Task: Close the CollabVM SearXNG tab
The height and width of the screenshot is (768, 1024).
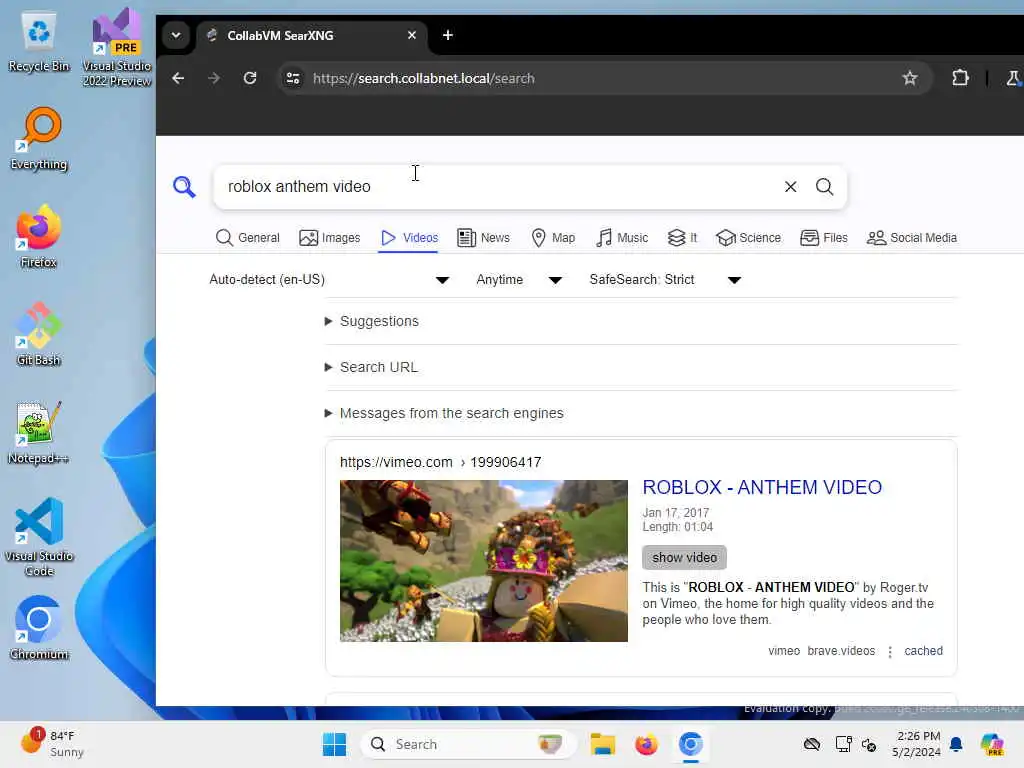Action: (x=411, y=35)
